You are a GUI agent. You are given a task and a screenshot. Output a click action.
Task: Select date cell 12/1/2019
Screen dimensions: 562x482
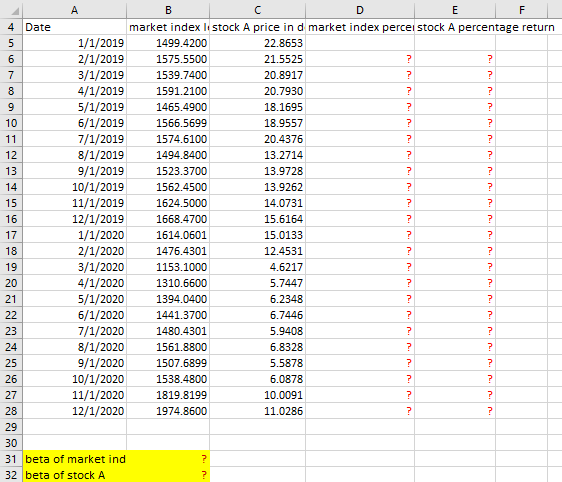click(74, 219)
